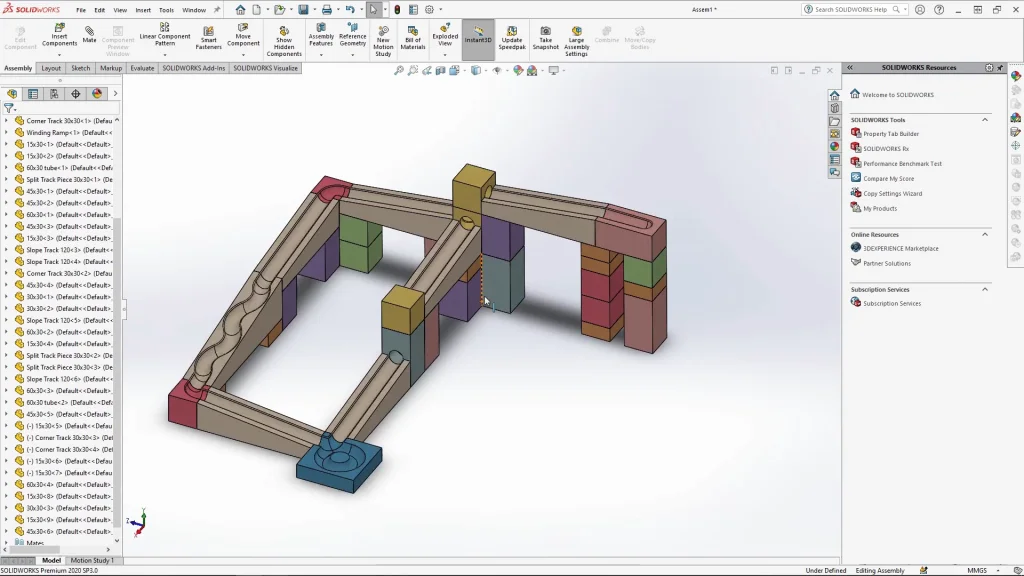1024x576 pixels.
Task: Open Large Assembly Settings
Action: click(x=576, y=38)
